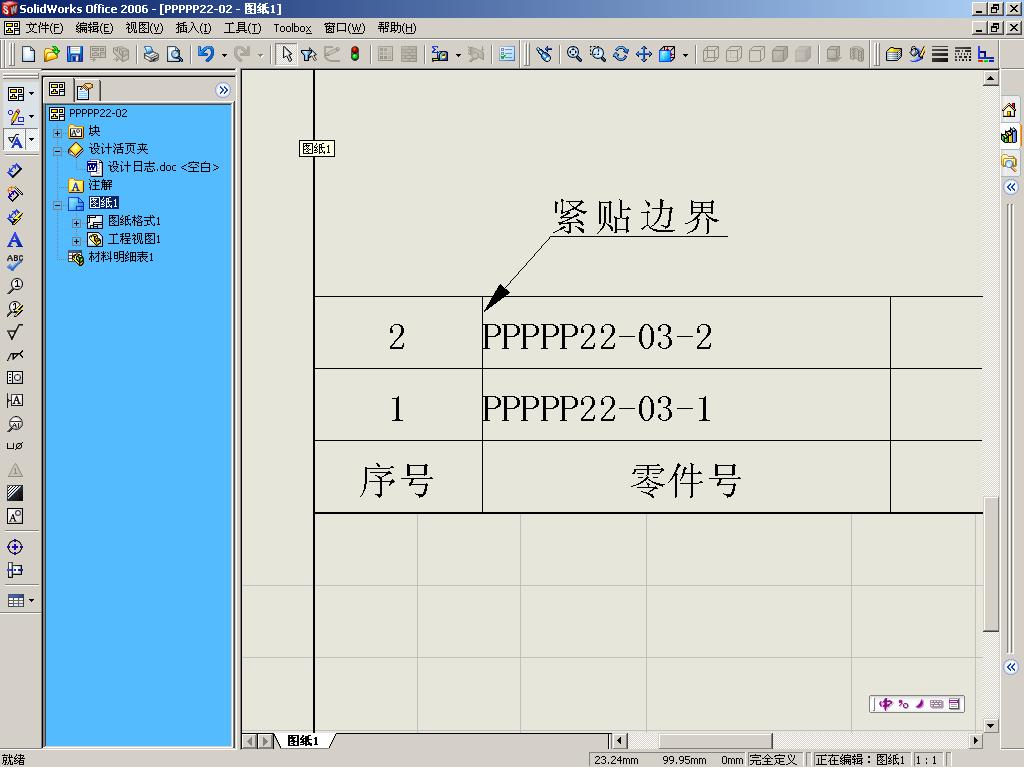1024x768 pixels.
Task: Print the drawing using the printer icon
Action: [151, 54]
